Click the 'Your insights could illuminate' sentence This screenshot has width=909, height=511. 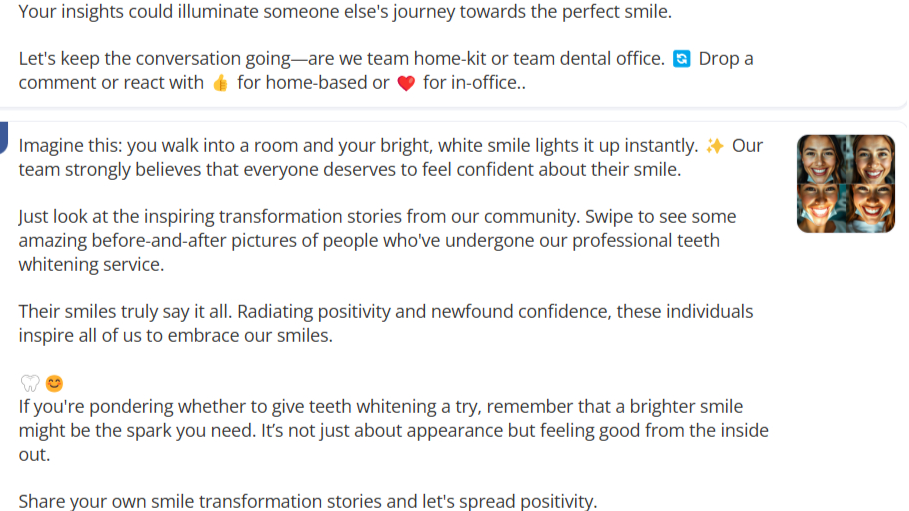point(345,11)
